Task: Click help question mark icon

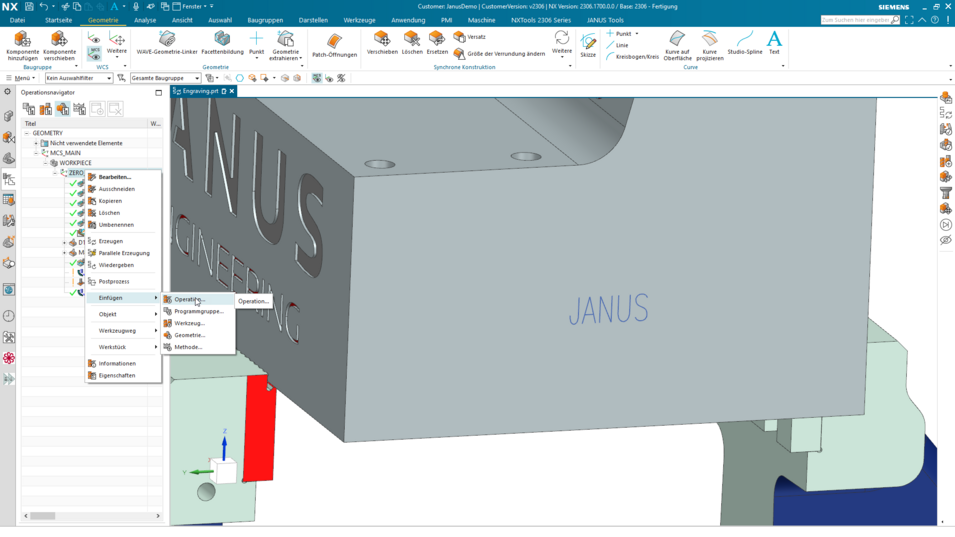Action: click(x=935, y=20)
